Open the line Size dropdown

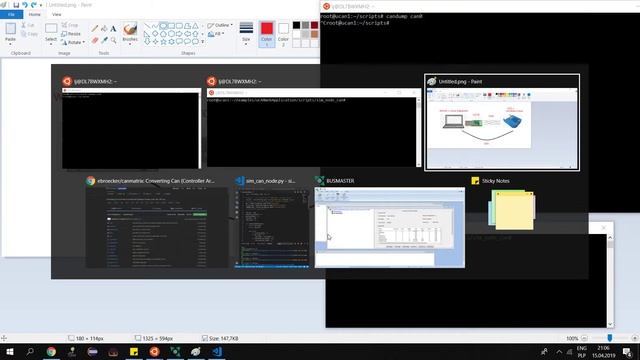pos(246,33)
